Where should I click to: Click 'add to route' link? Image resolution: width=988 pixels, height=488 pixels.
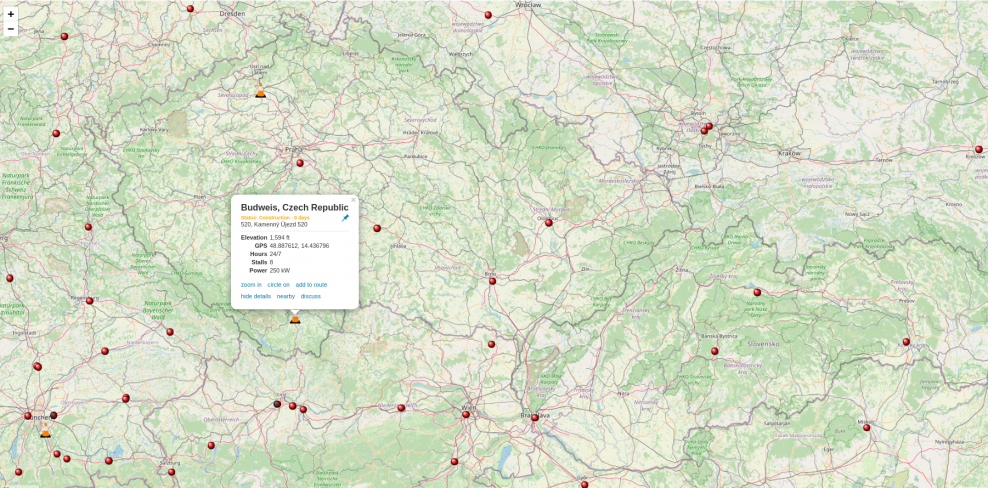311,285
